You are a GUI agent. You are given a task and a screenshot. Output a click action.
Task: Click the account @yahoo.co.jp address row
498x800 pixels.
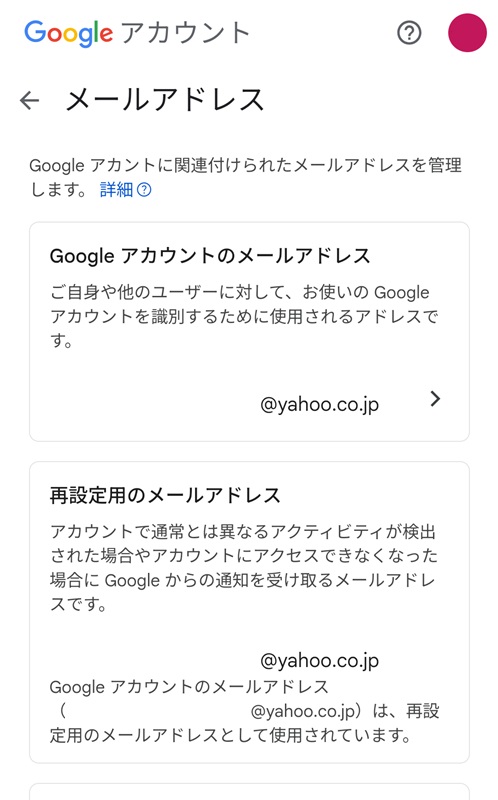(x=250, y=404)
